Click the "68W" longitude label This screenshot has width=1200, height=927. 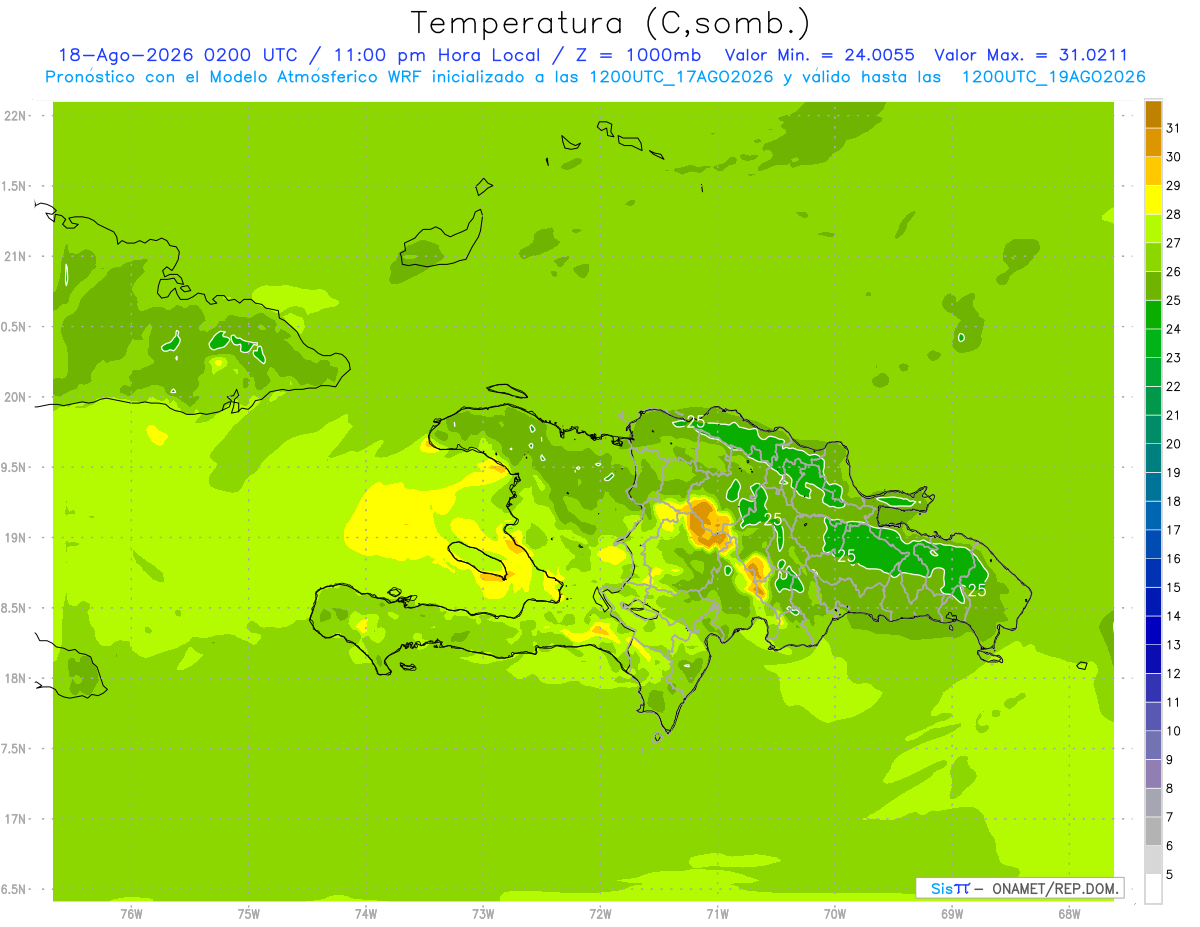tap(1069, 914)
